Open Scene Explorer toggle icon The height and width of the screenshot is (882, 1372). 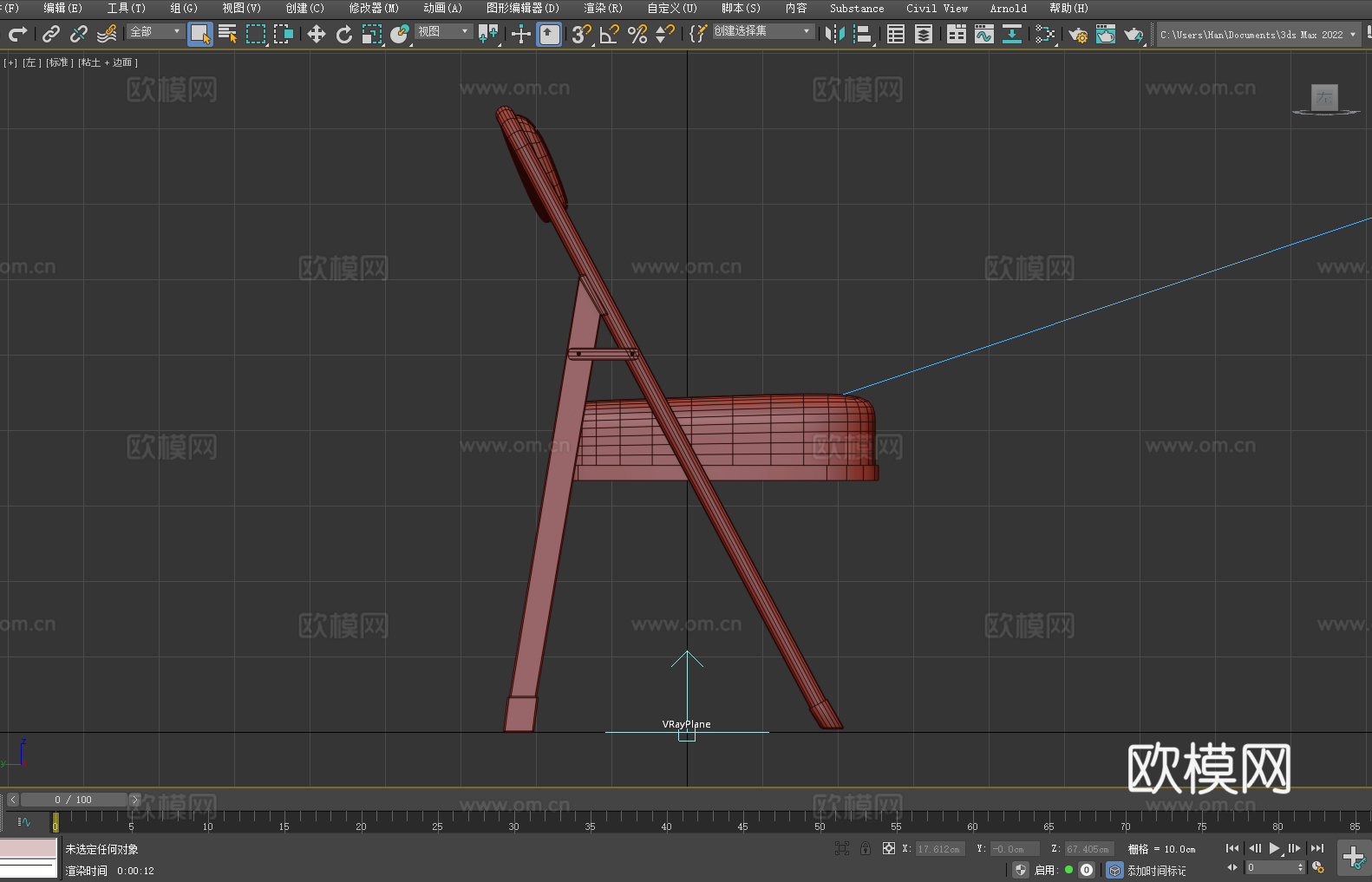pyautogui.click(x=896, y=34)
